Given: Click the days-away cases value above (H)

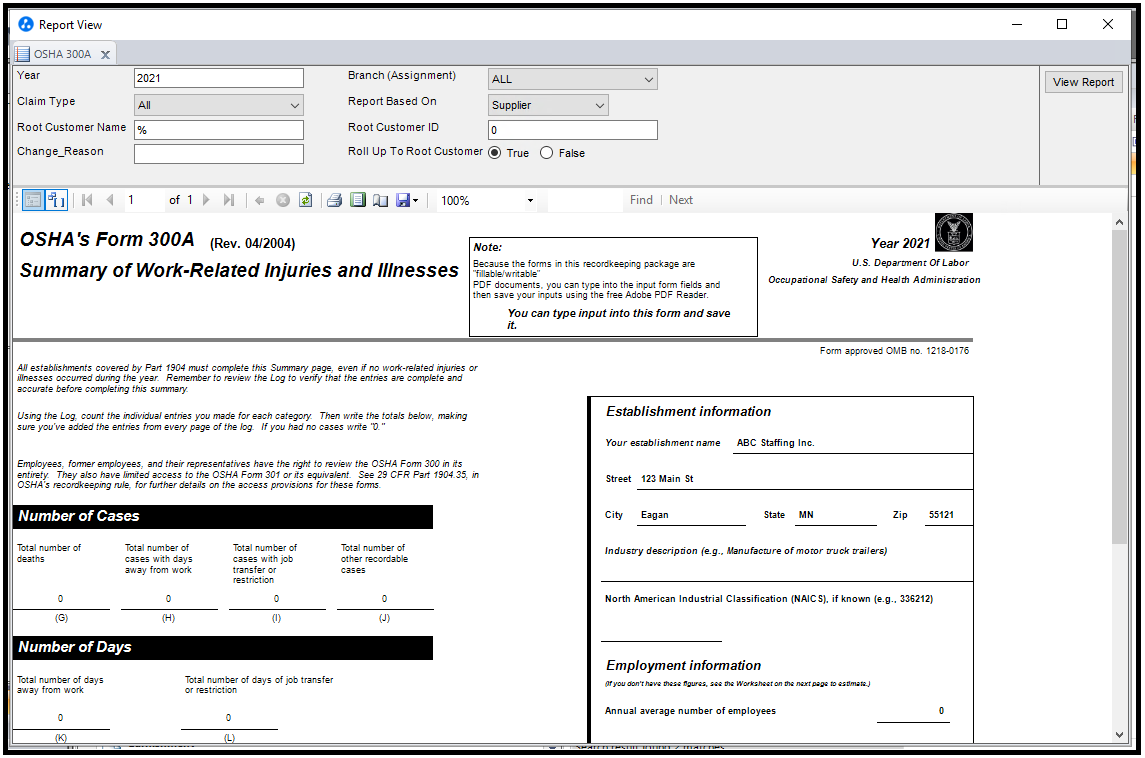Looking at the screenshot, I should [x=169, y=599].
